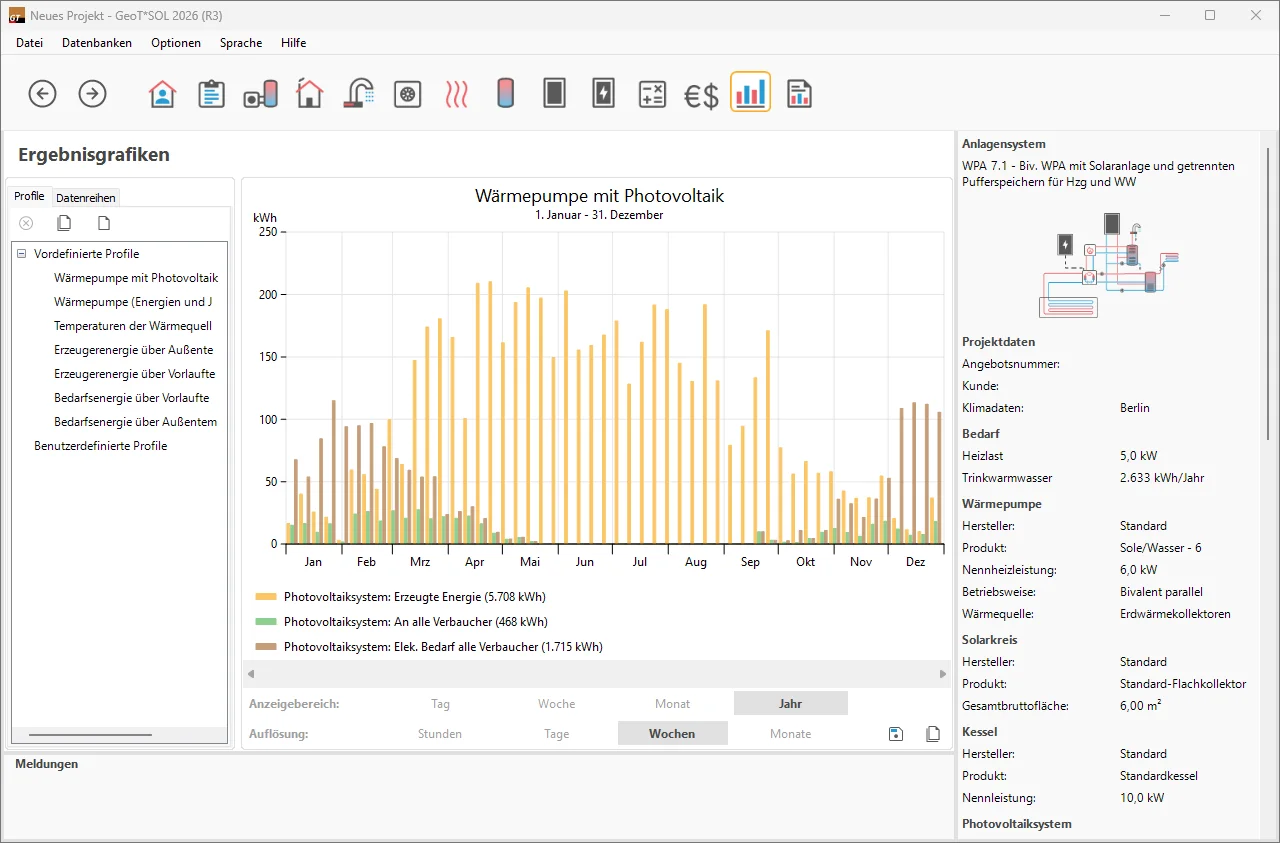Open the photovoltaic panel lightning icon

pyautogui.click(x=603, y=94)
